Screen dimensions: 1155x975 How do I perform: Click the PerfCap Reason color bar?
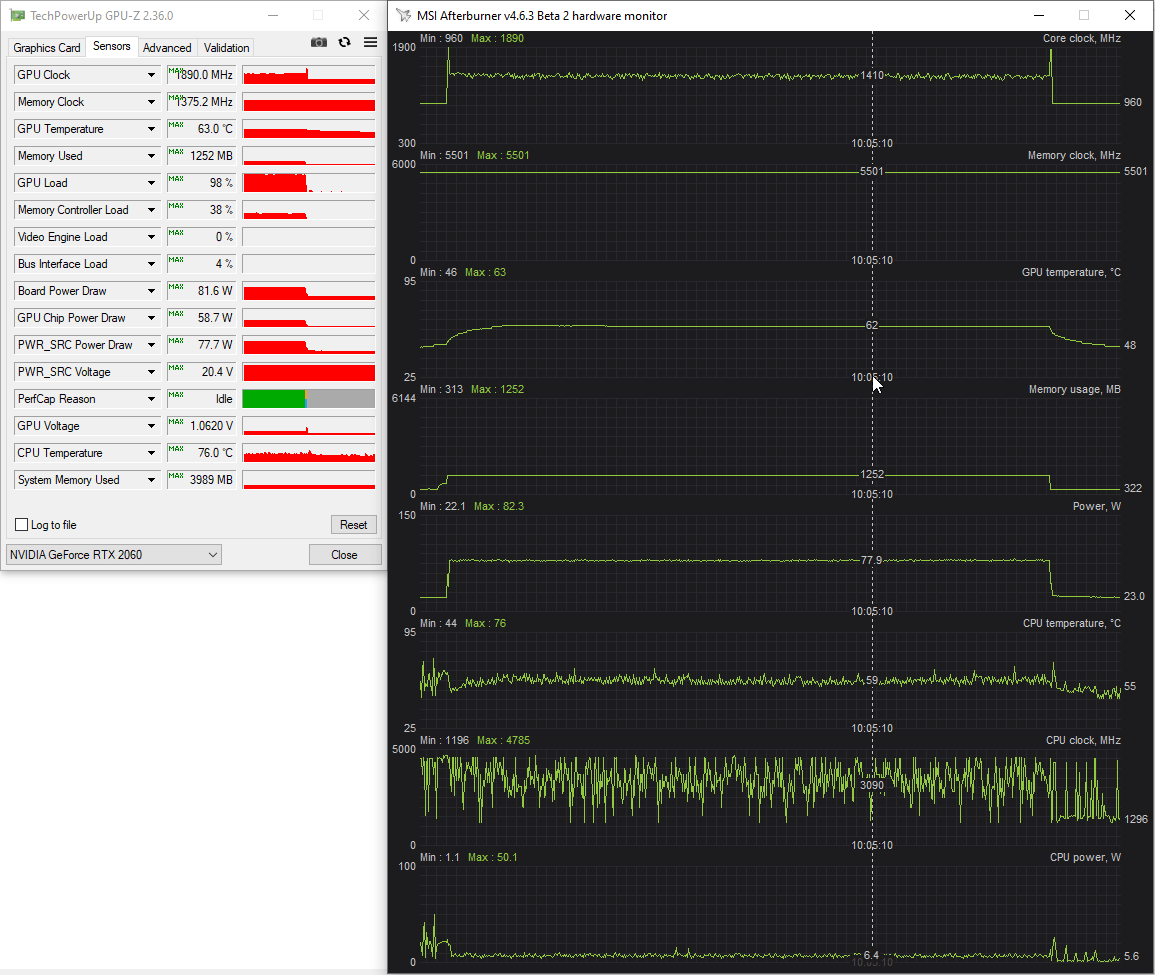pos(309,398)
